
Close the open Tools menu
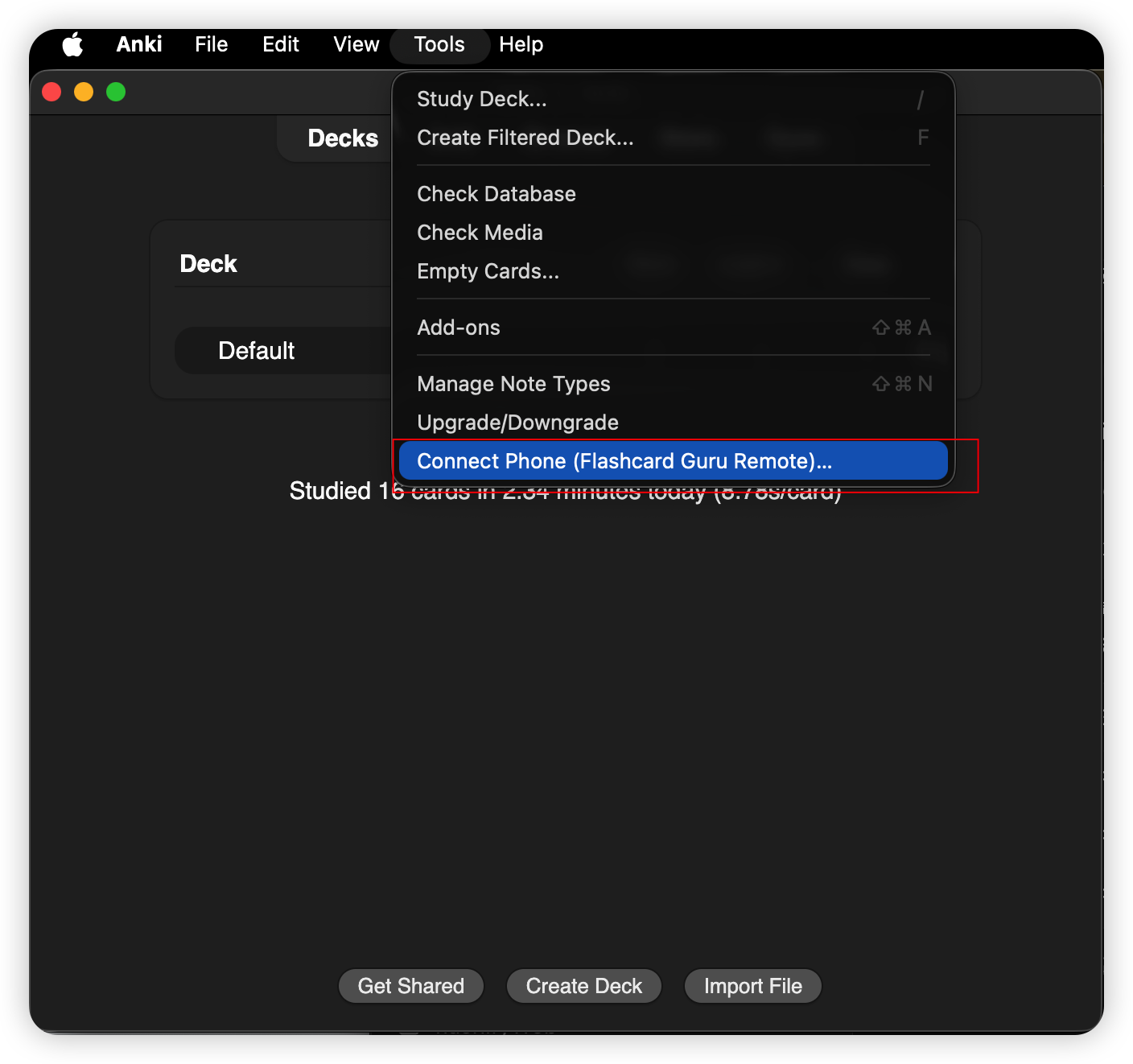439,44
